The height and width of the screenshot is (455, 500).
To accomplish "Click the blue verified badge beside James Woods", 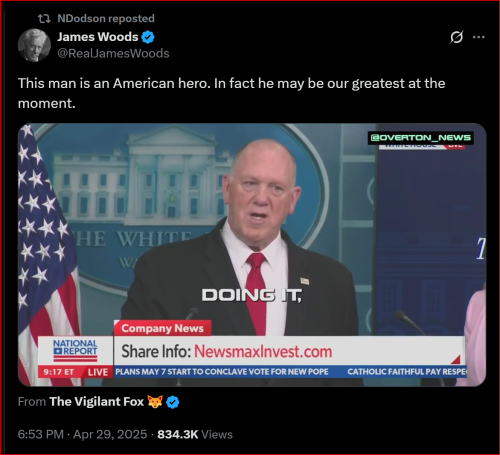I will point(148,37).
